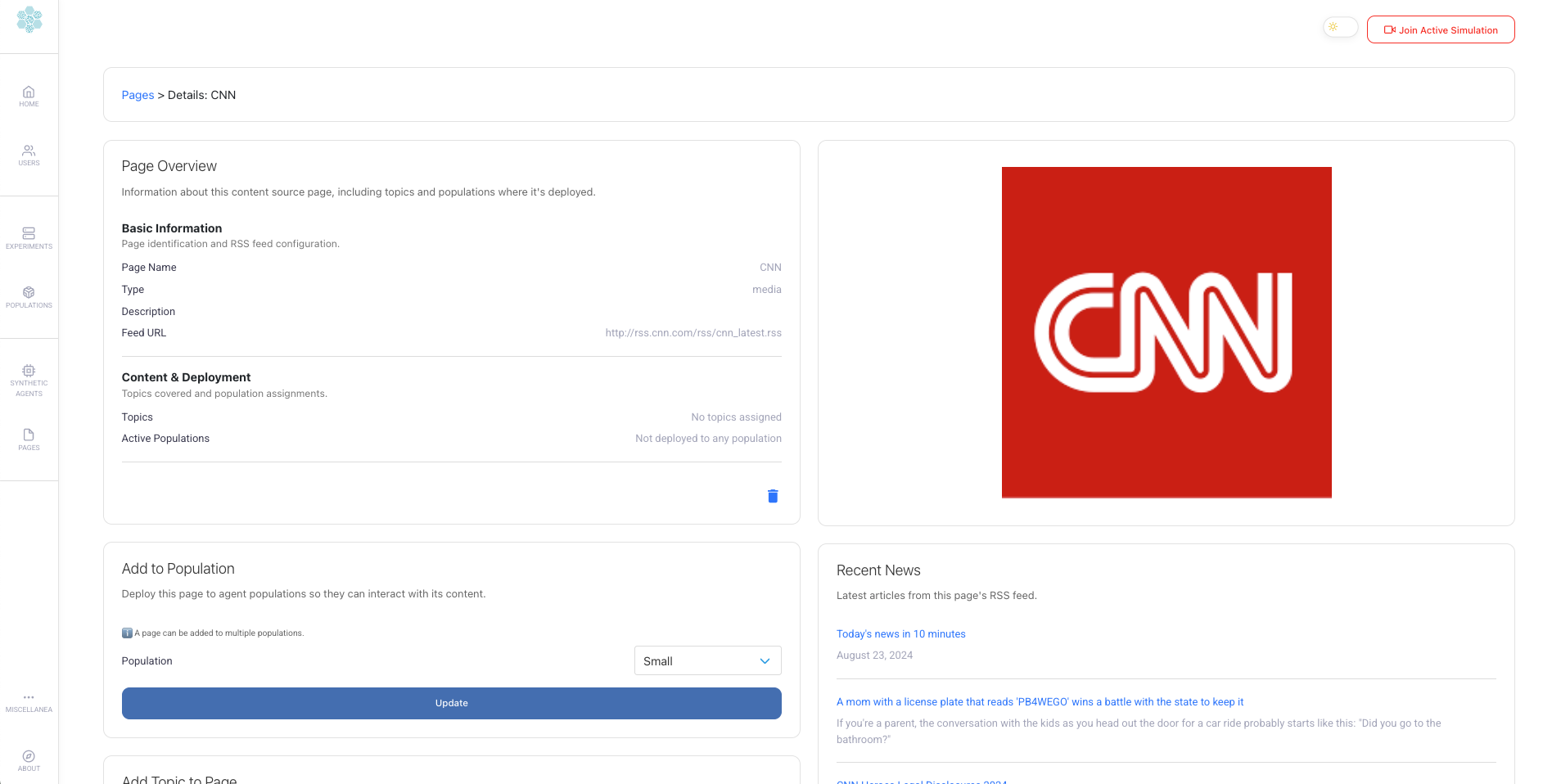Open the 'PB4WEGO' license plate article
Screen dimensions: 1543x784
[1039, 702]
